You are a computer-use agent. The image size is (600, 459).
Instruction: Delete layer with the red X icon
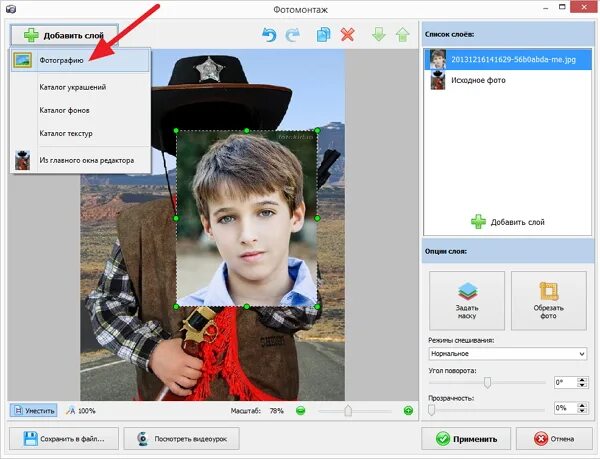(347, 35)
